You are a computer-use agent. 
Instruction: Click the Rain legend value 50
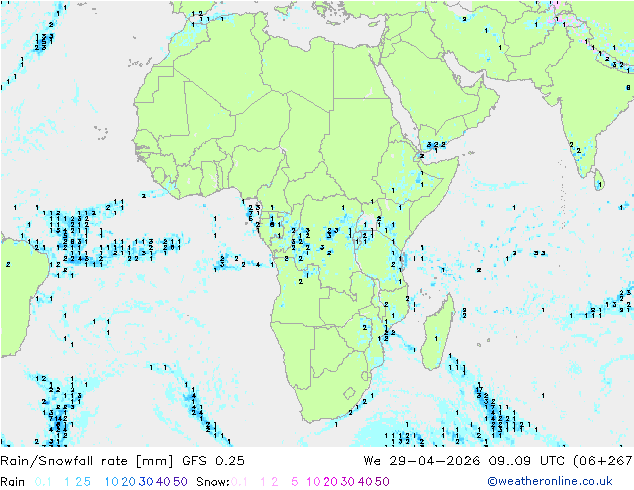pos(180,482)
